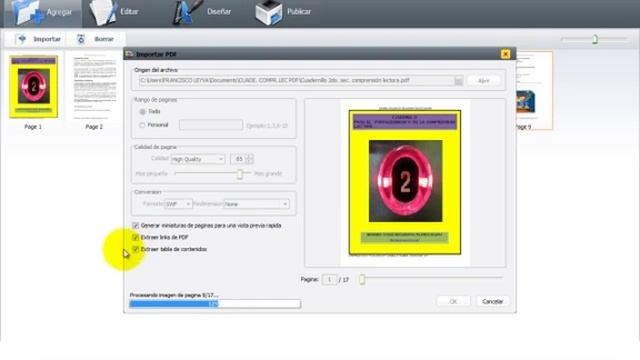Open the High Quality dropdown

pyautogui.click(x=198, y=159)
